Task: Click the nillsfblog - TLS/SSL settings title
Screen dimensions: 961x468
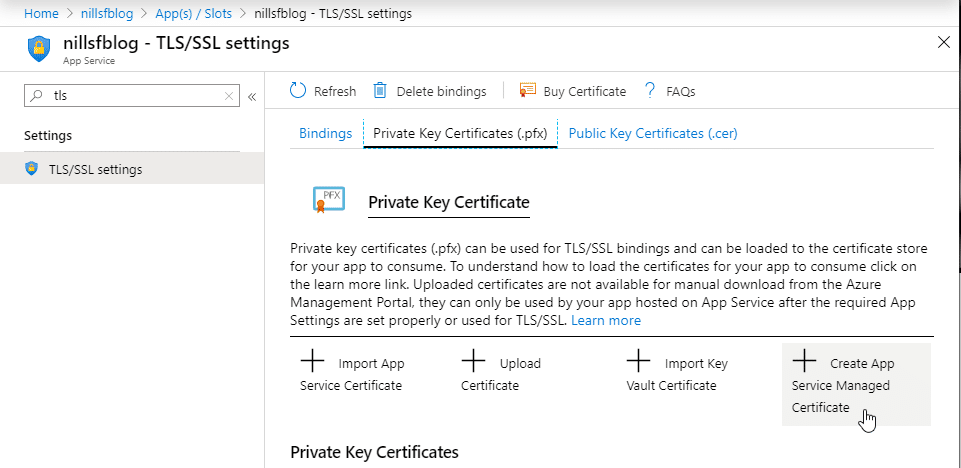Action: coord(177,43)
